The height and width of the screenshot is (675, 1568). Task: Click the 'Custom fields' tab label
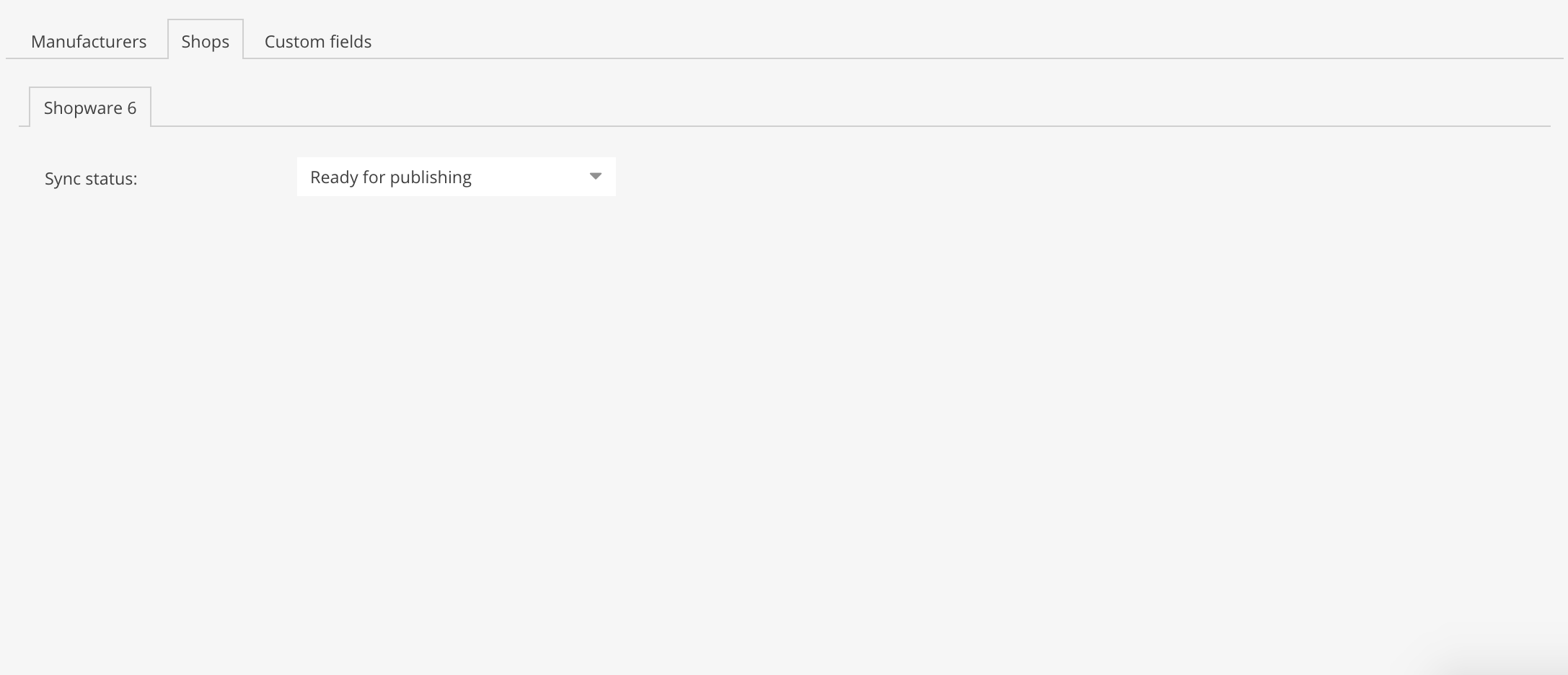318,41
